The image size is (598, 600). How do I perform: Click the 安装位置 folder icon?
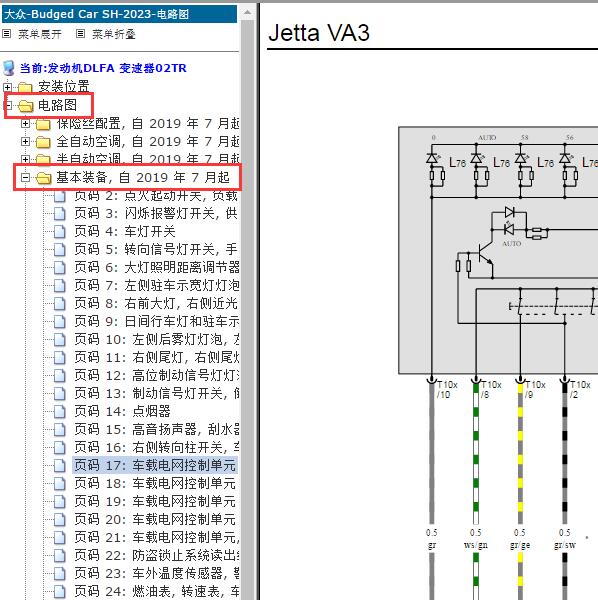click(25, 88)
